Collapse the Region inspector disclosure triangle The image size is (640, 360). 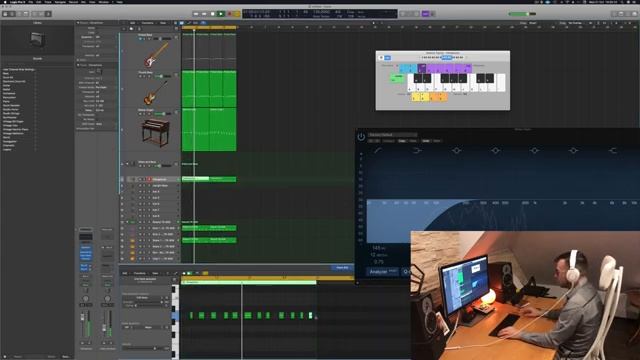coord(78,23)
